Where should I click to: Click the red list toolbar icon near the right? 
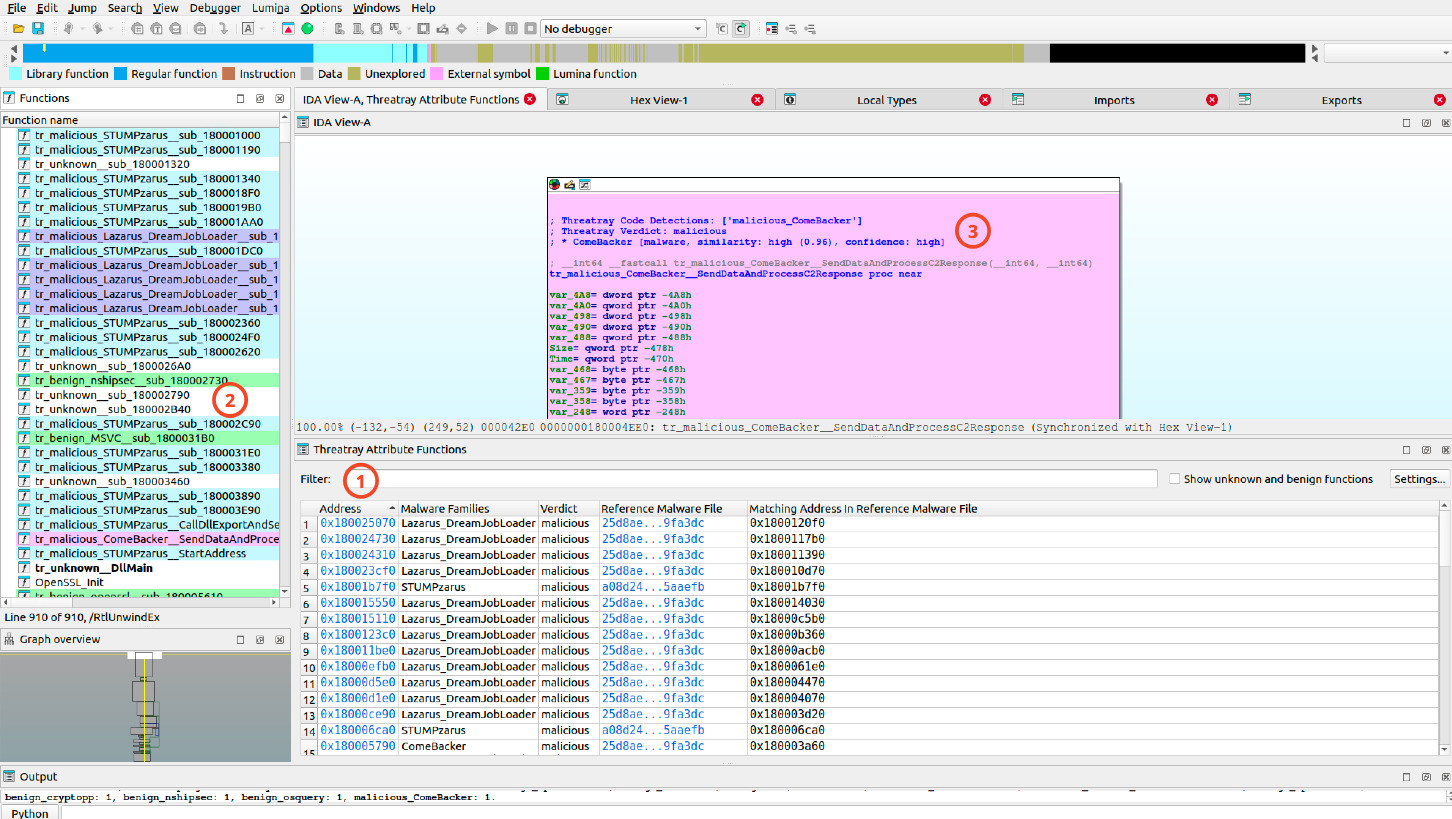(772, 29)
